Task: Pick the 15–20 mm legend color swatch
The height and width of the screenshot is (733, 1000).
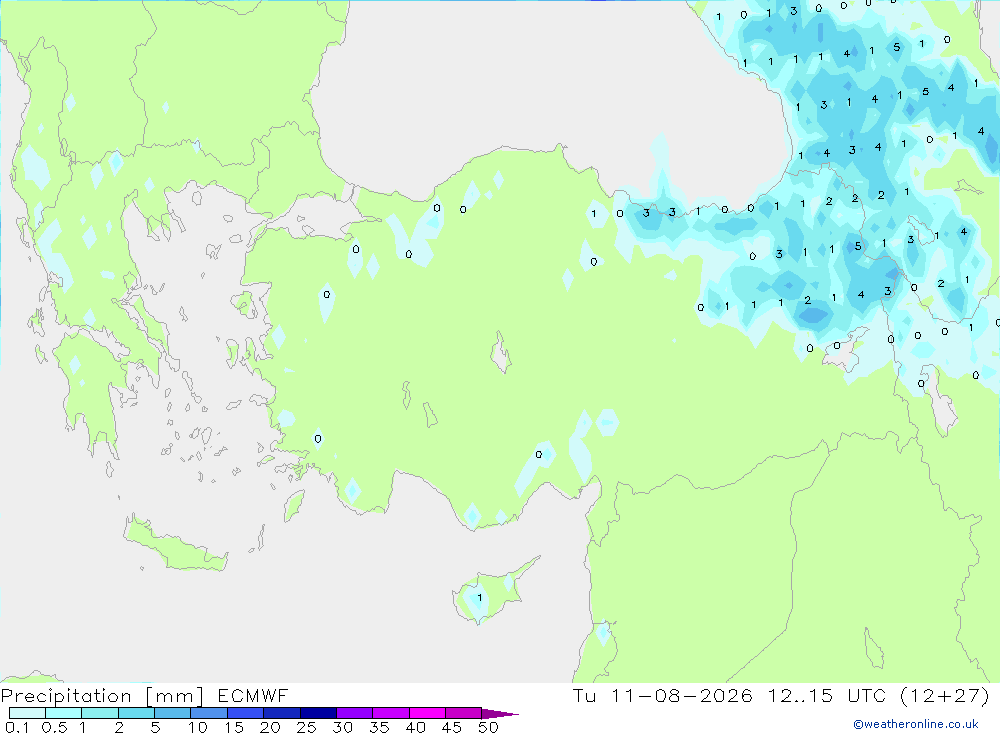Action: point(246,713)
